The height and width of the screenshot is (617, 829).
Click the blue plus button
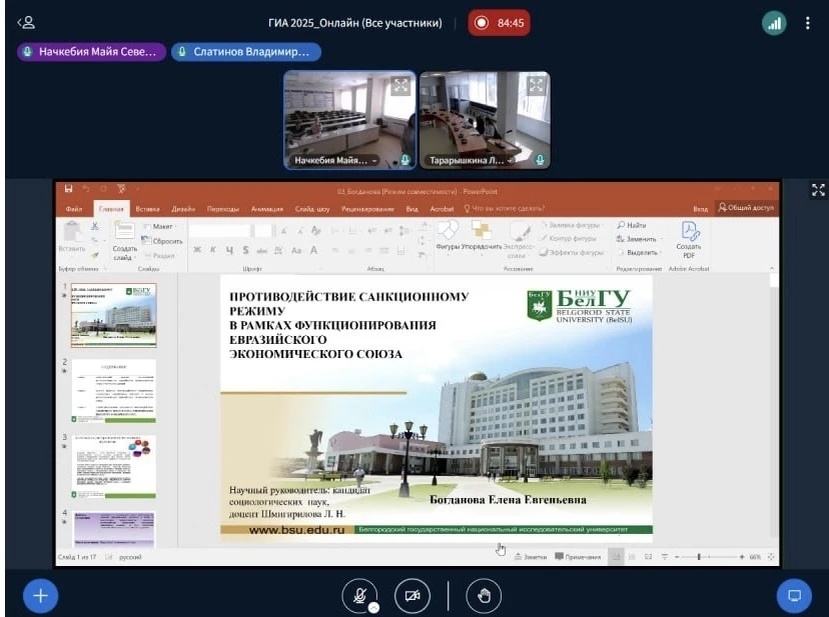(x=41, y=596)
